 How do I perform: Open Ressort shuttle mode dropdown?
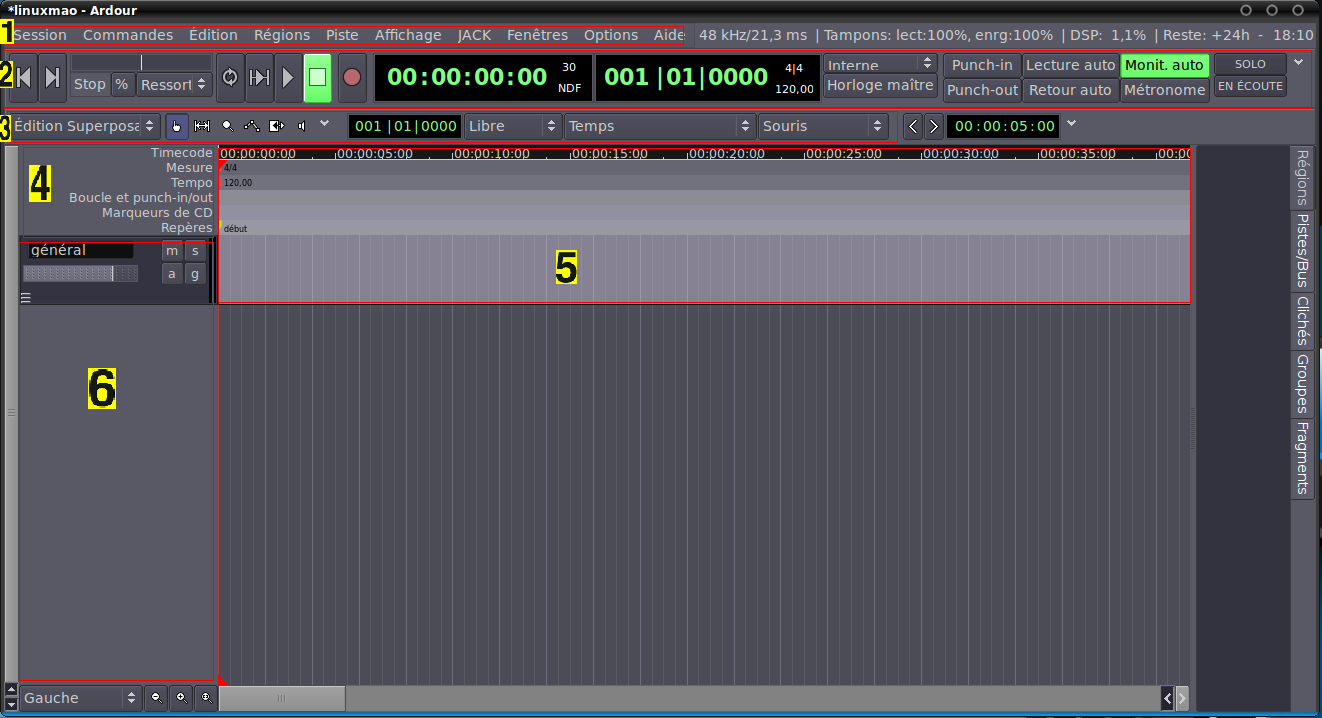(174, 85)
